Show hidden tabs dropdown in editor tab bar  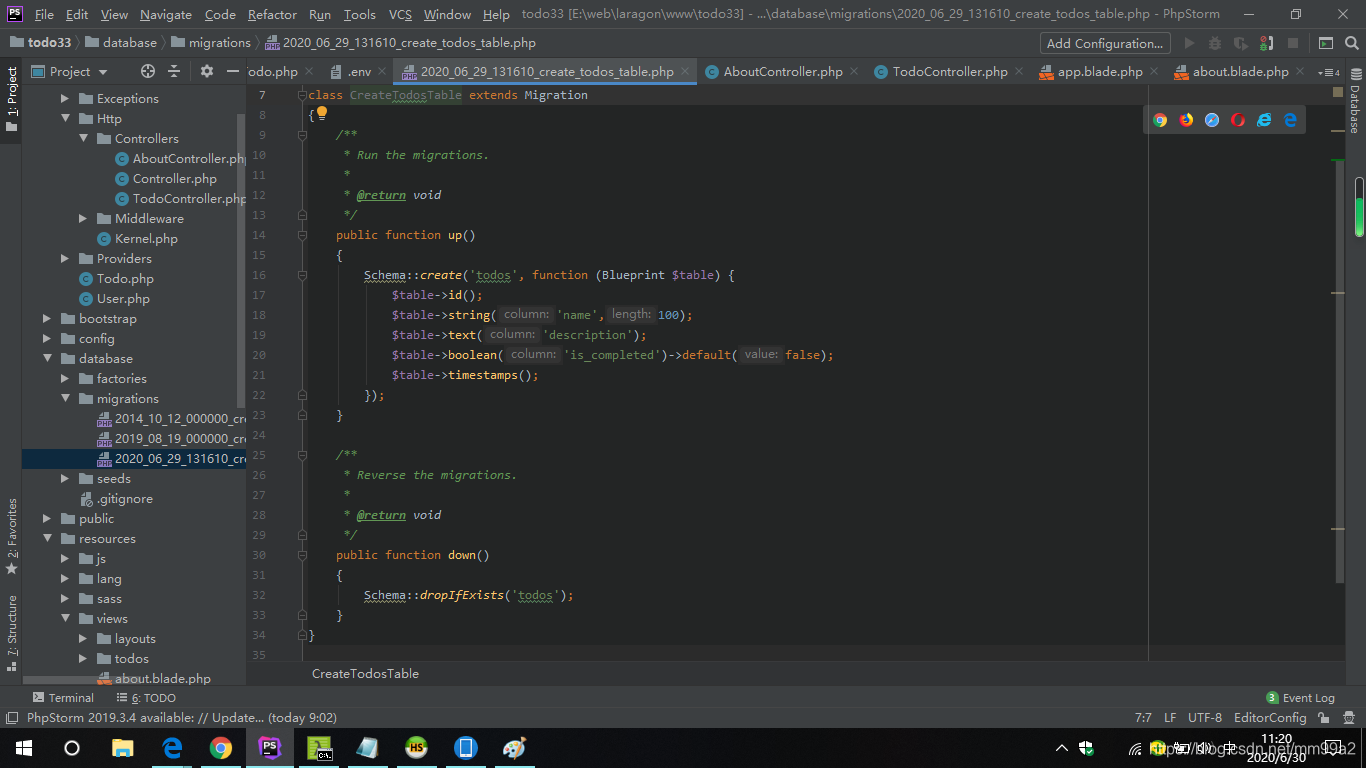pyautogui.click(x=1328, y=72)
